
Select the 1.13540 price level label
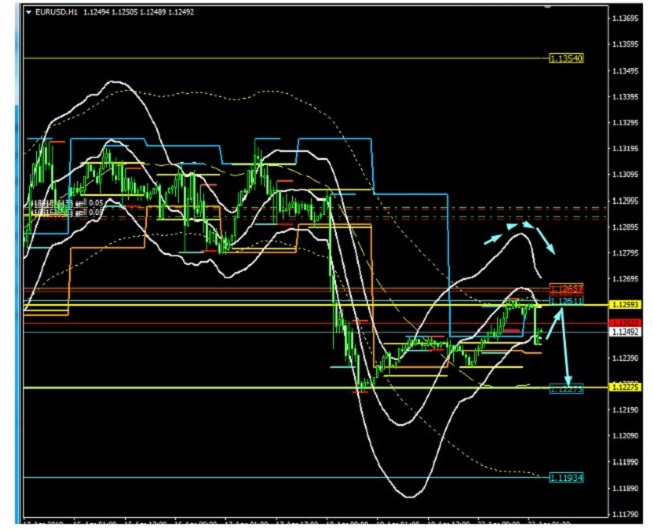pos(567,59)
